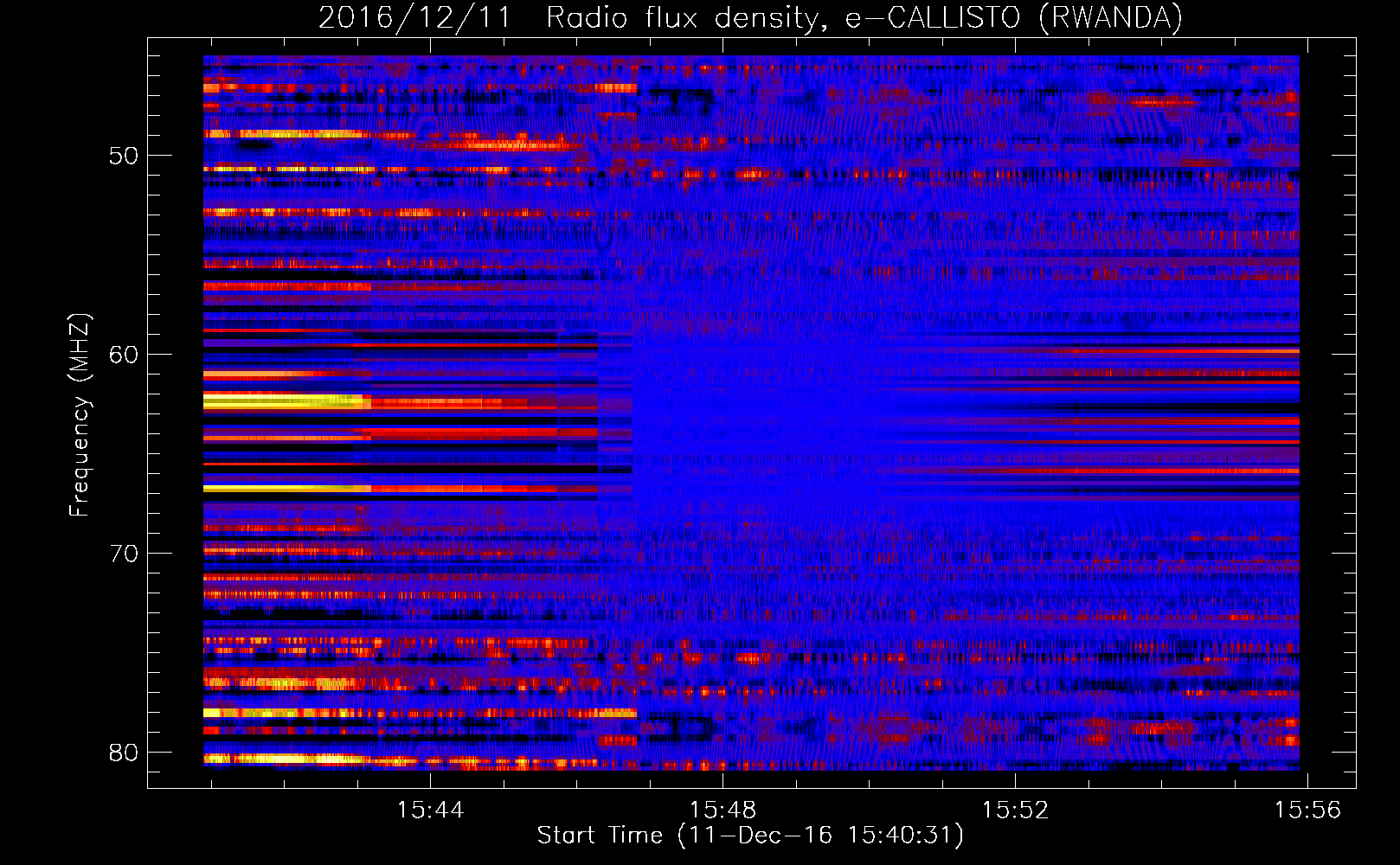This screenshot has height=865, width=1400.
Task: Click the 50 frequency tick label
Action: pyautogui.click(x=124, y=156)
